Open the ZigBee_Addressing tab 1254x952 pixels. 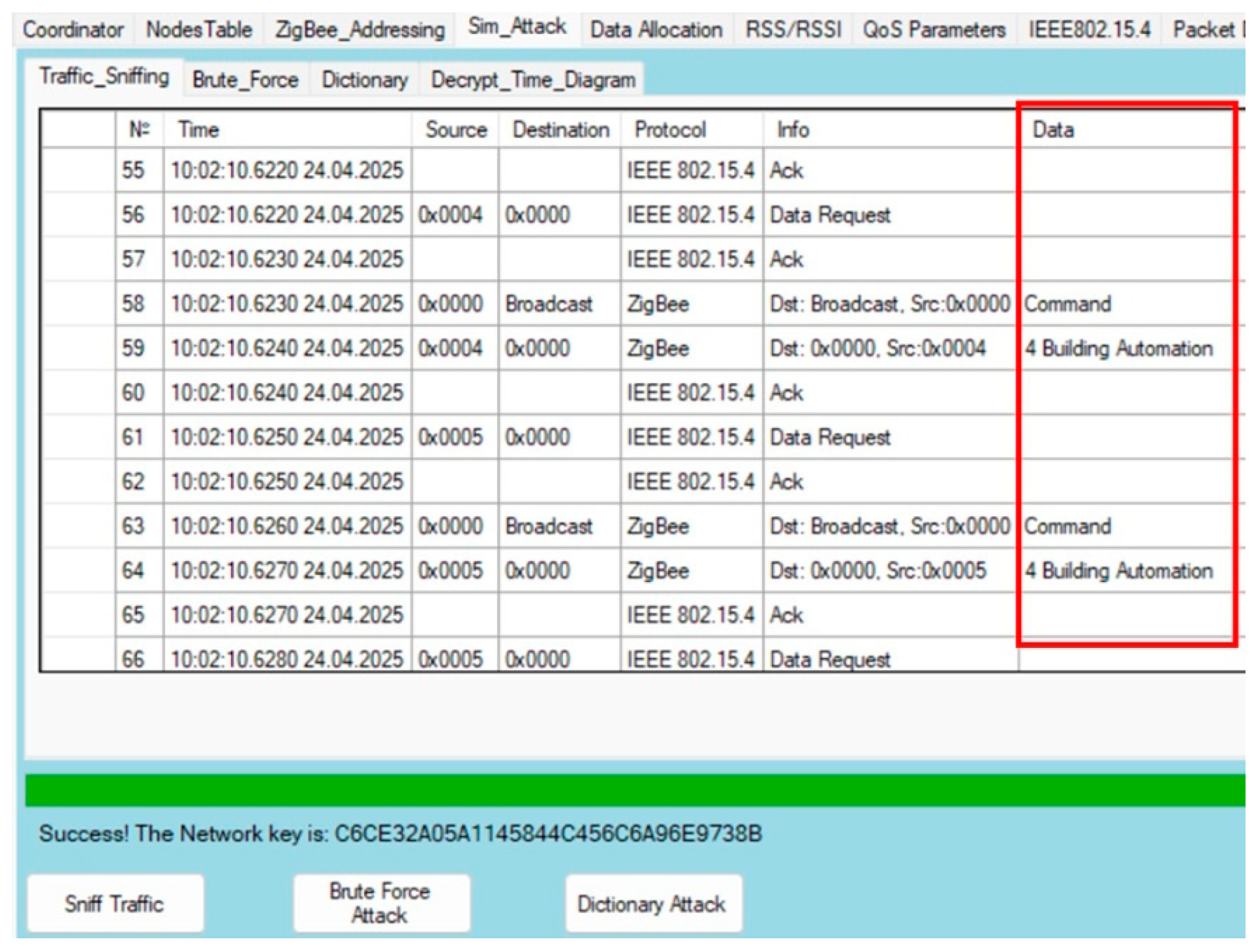tap(360, 30)
